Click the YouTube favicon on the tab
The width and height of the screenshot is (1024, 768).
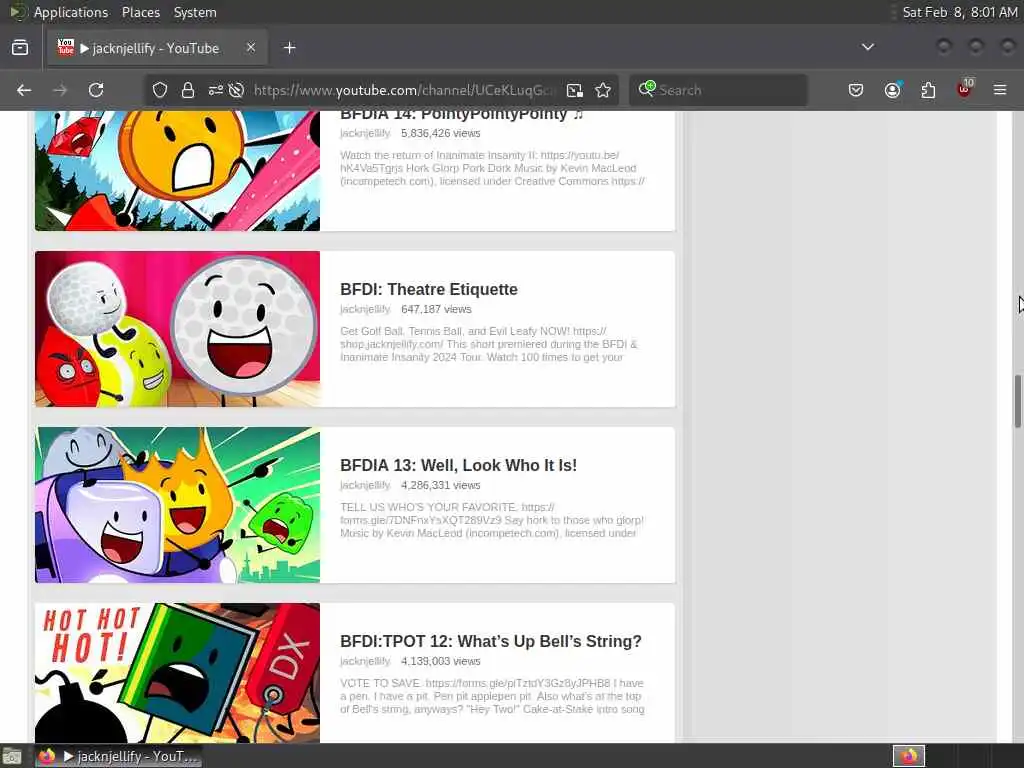66,47
